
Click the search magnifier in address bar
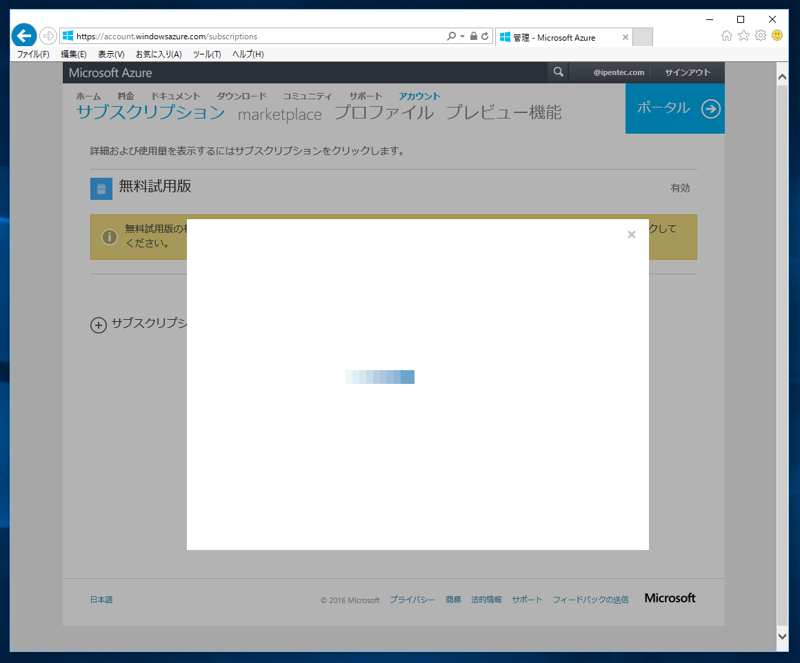point(451,36)
